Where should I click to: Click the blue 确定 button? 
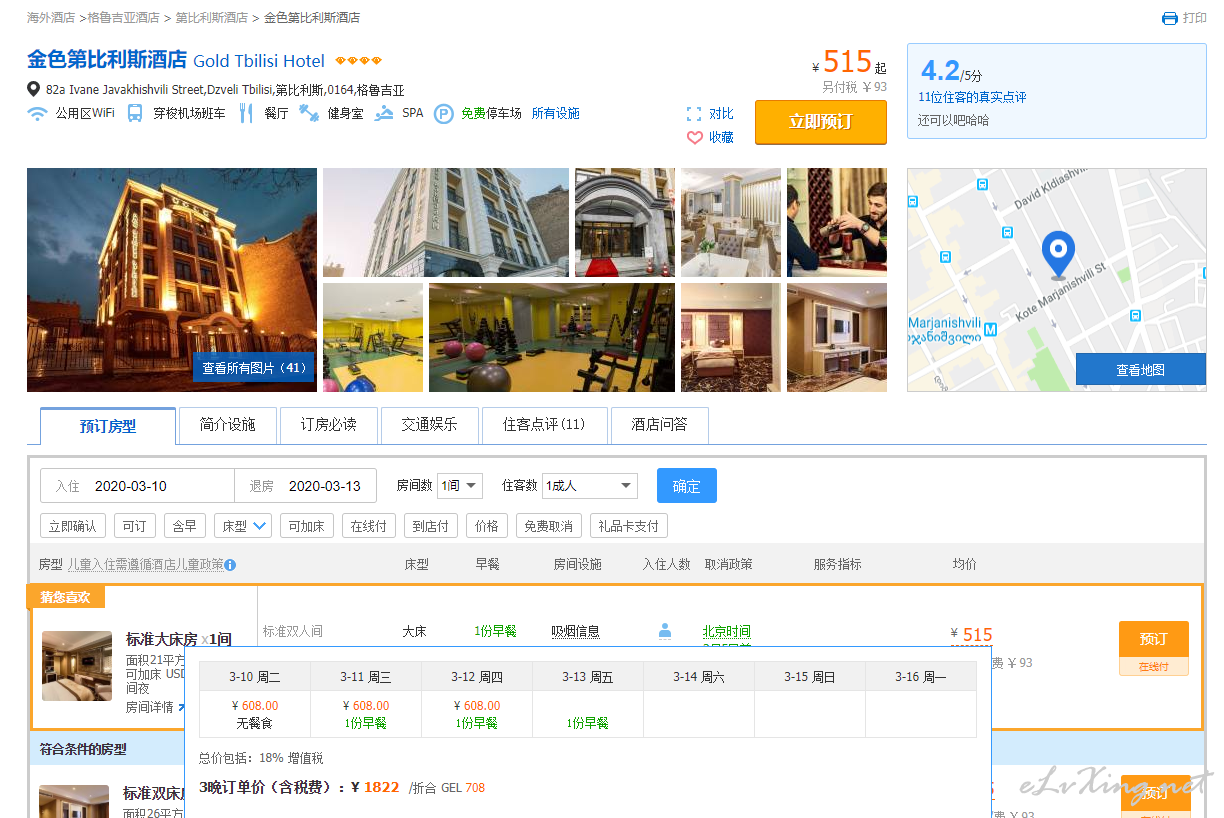click(x=687, y=486)
